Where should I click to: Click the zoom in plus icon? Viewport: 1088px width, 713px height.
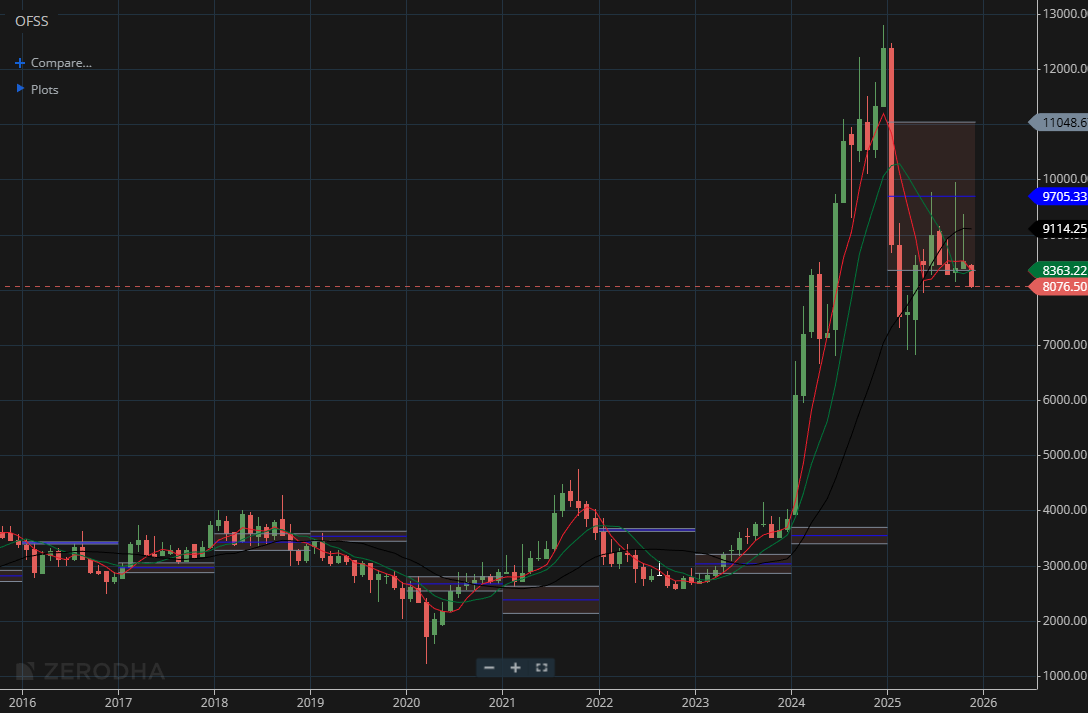pos(515,667)
